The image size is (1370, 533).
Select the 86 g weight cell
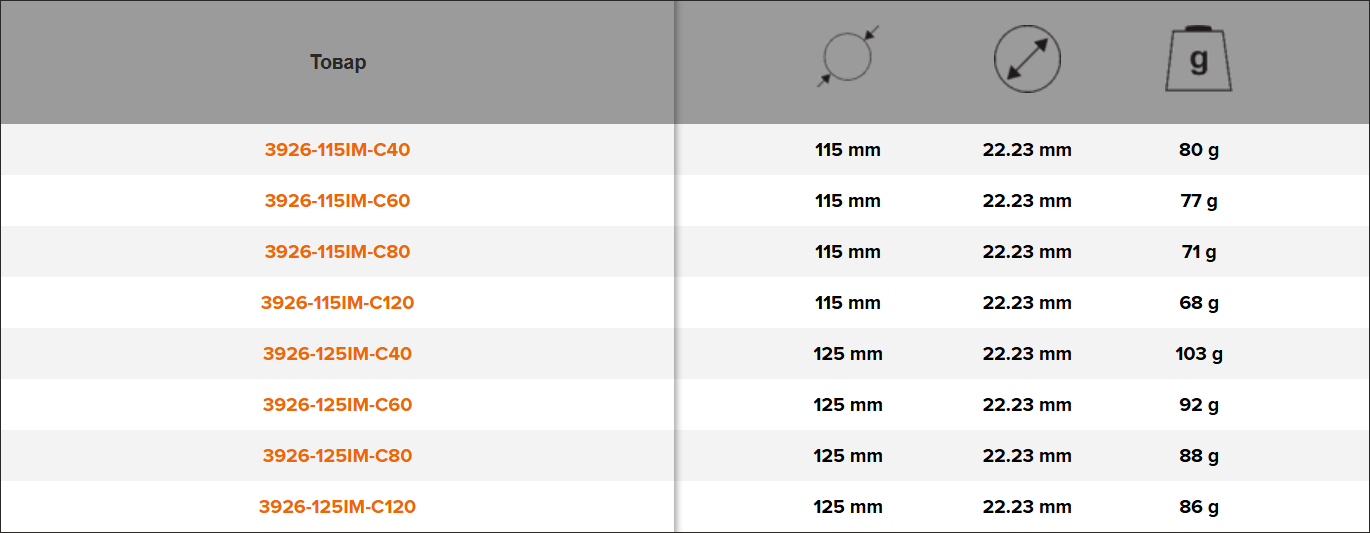point(1199,507)
